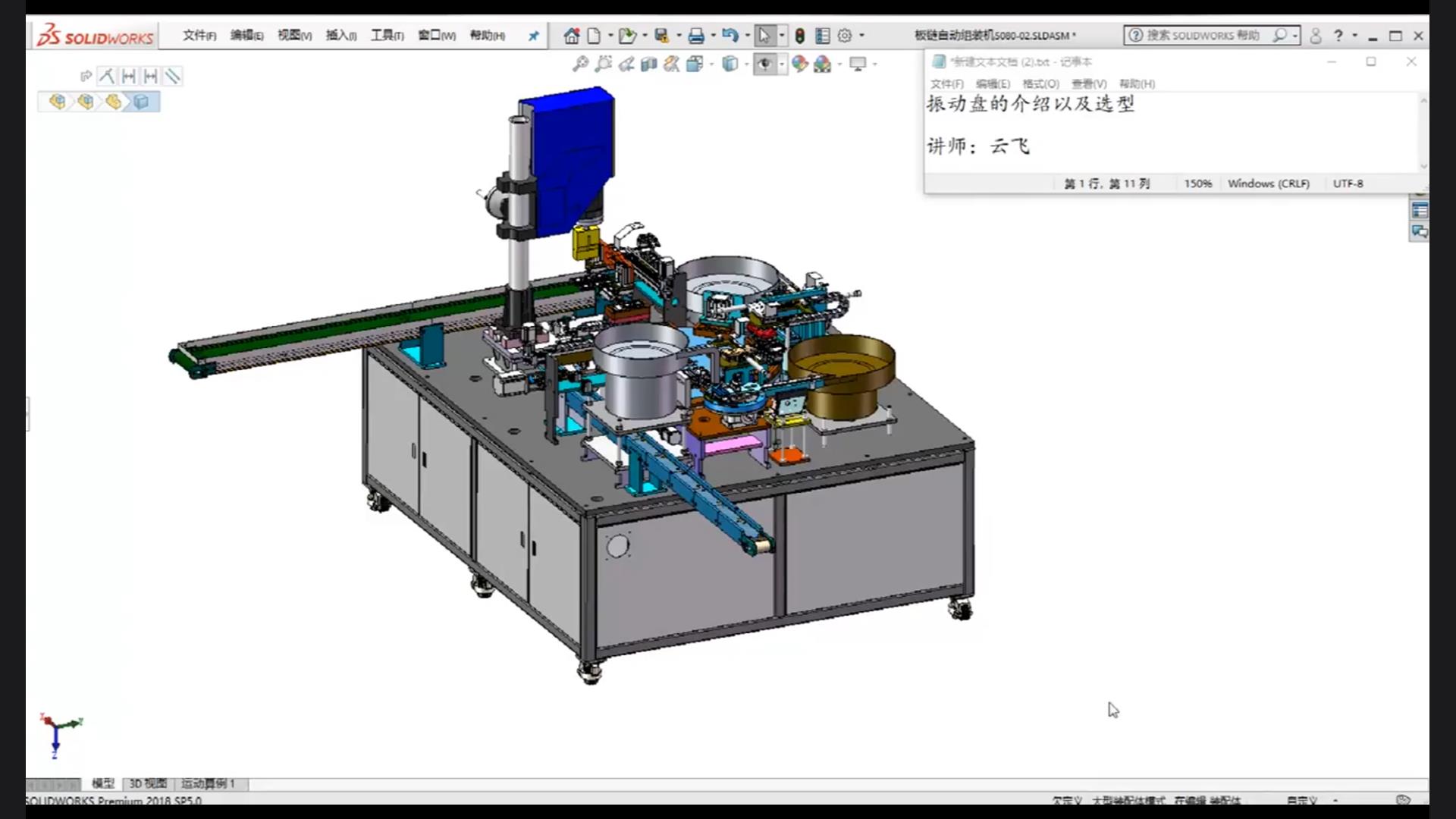Expand Hide/Show Items dropdown arrow
1456x819 pixels.
point(782,64)
